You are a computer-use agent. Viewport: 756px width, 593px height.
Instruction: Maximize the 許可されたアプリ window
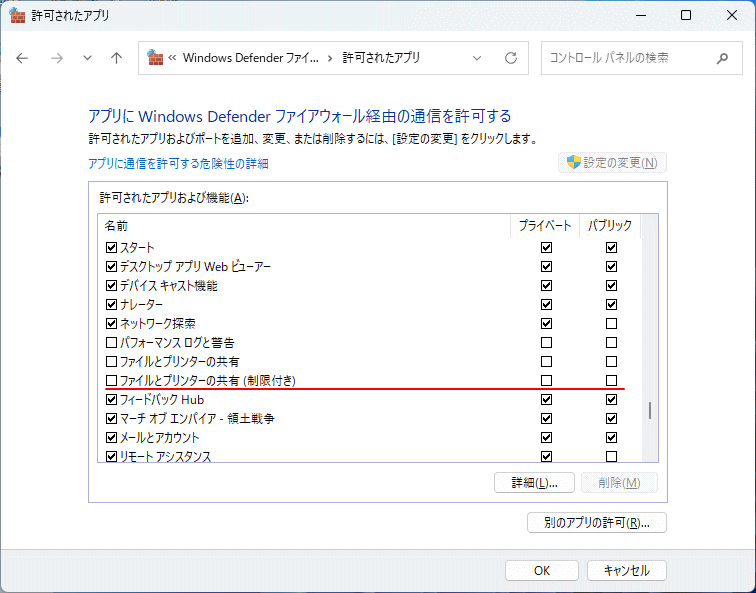[686, 15]
